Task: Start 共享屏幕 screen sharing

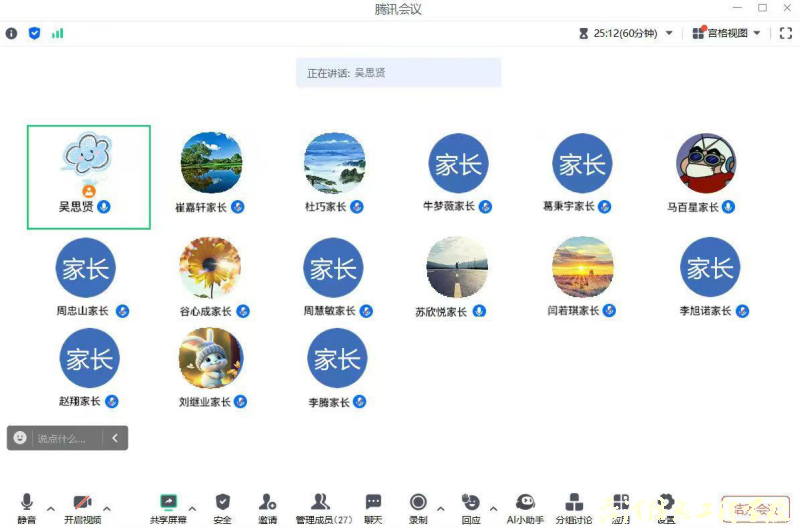Action: 168,508
